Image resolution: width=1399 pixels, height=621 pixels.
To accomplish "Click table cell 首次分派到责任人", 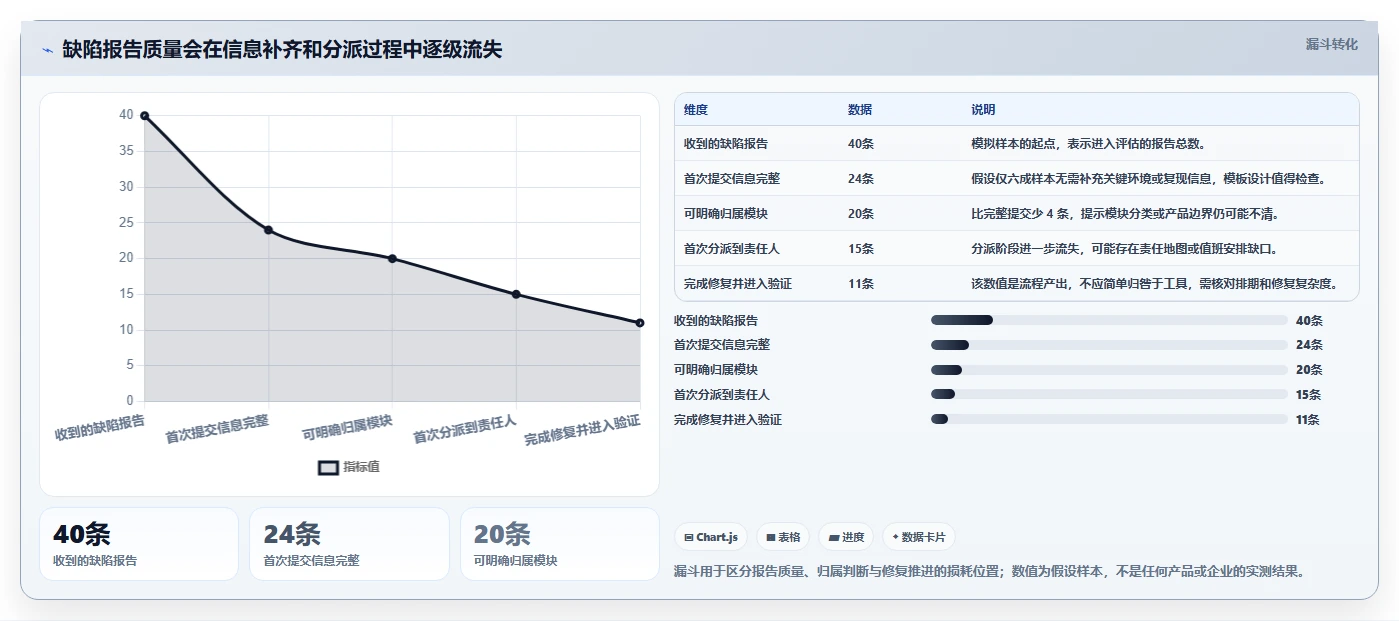I will tap(732, 249).
